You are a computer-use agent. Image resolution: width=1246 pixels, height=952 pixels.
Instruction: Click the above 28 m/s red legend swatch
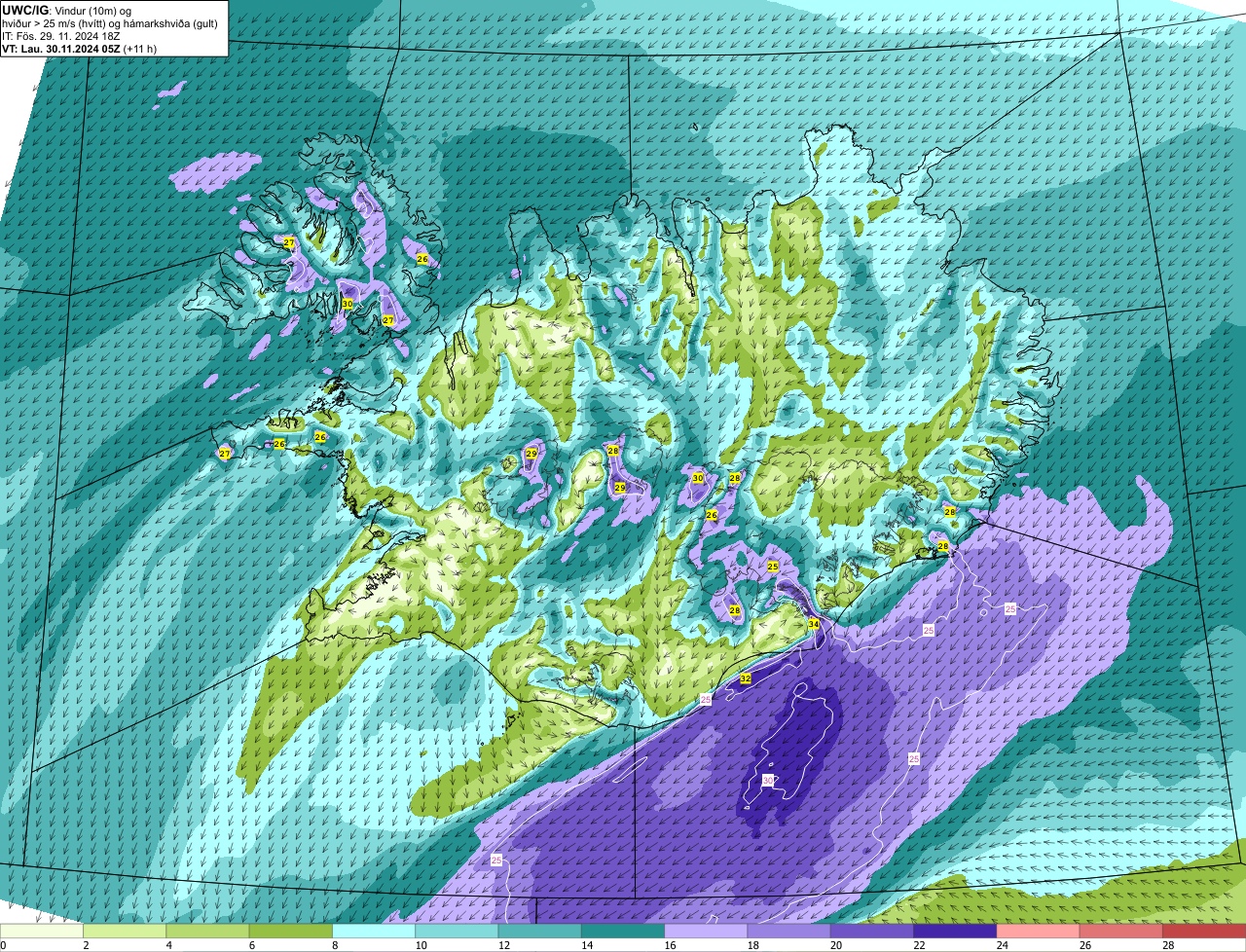(1205, 932)
